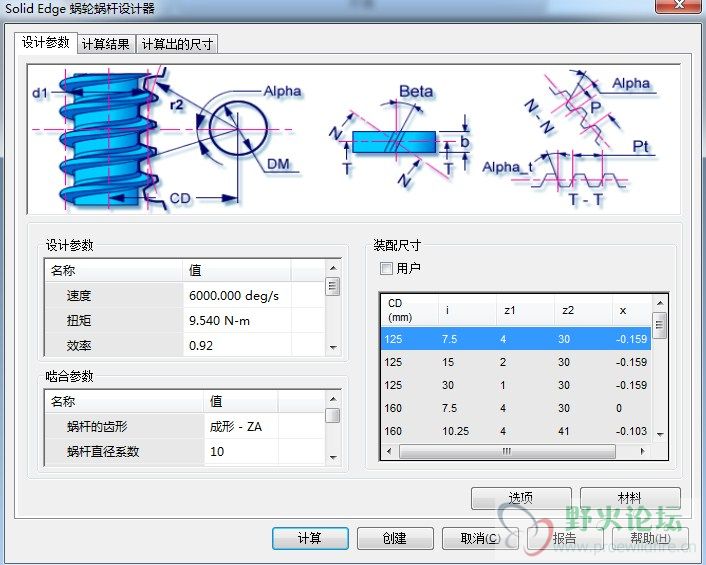Click down arrow of 啮合参数 list scrollbar
Image resolution: width=706 pixels, height=565 pixels.
click(x=333, y=457)
